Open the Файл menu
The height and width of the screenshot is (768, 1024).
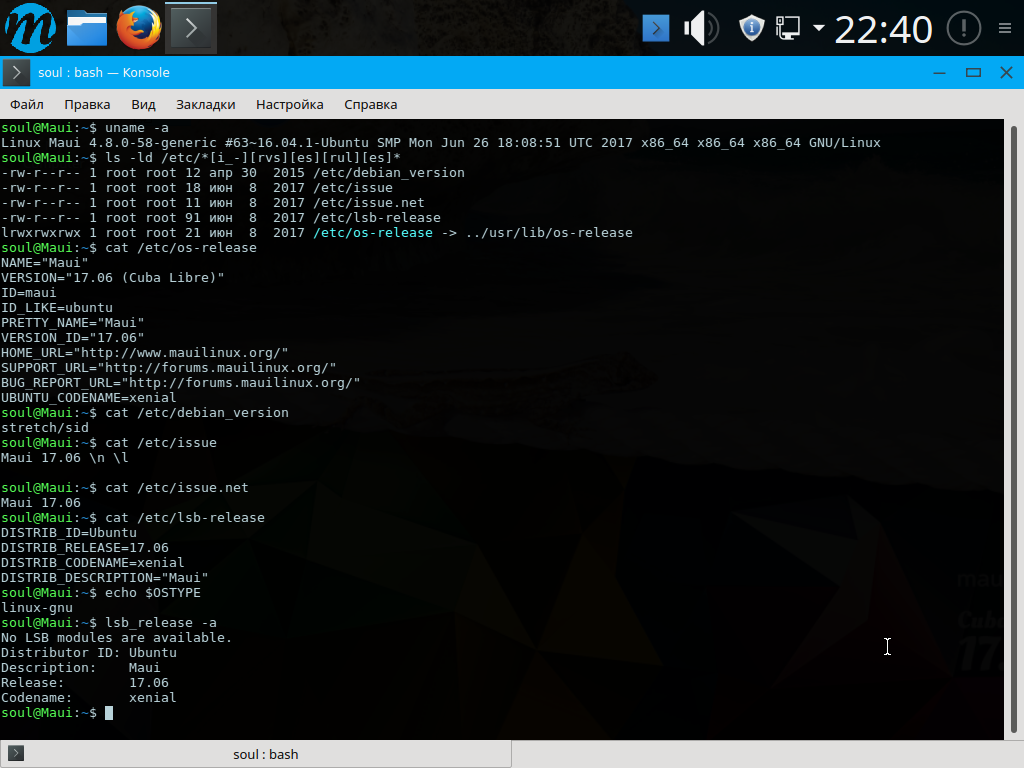click(x=27, y=104)
